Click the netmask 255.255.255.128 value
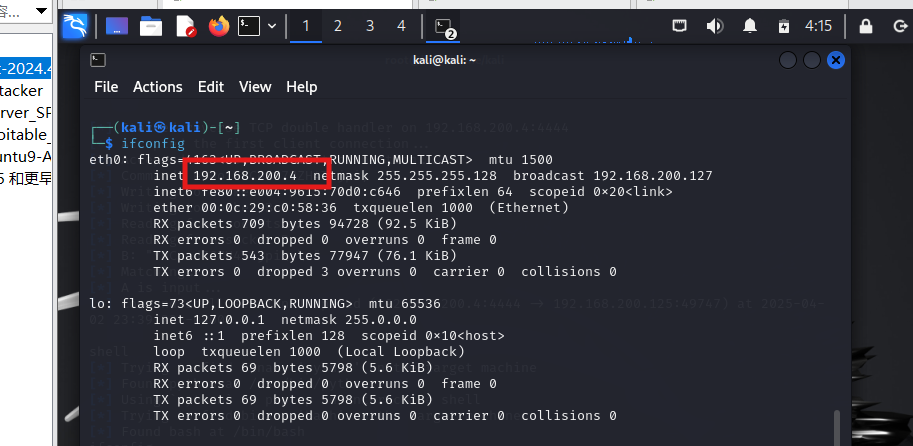 (437, 176)
